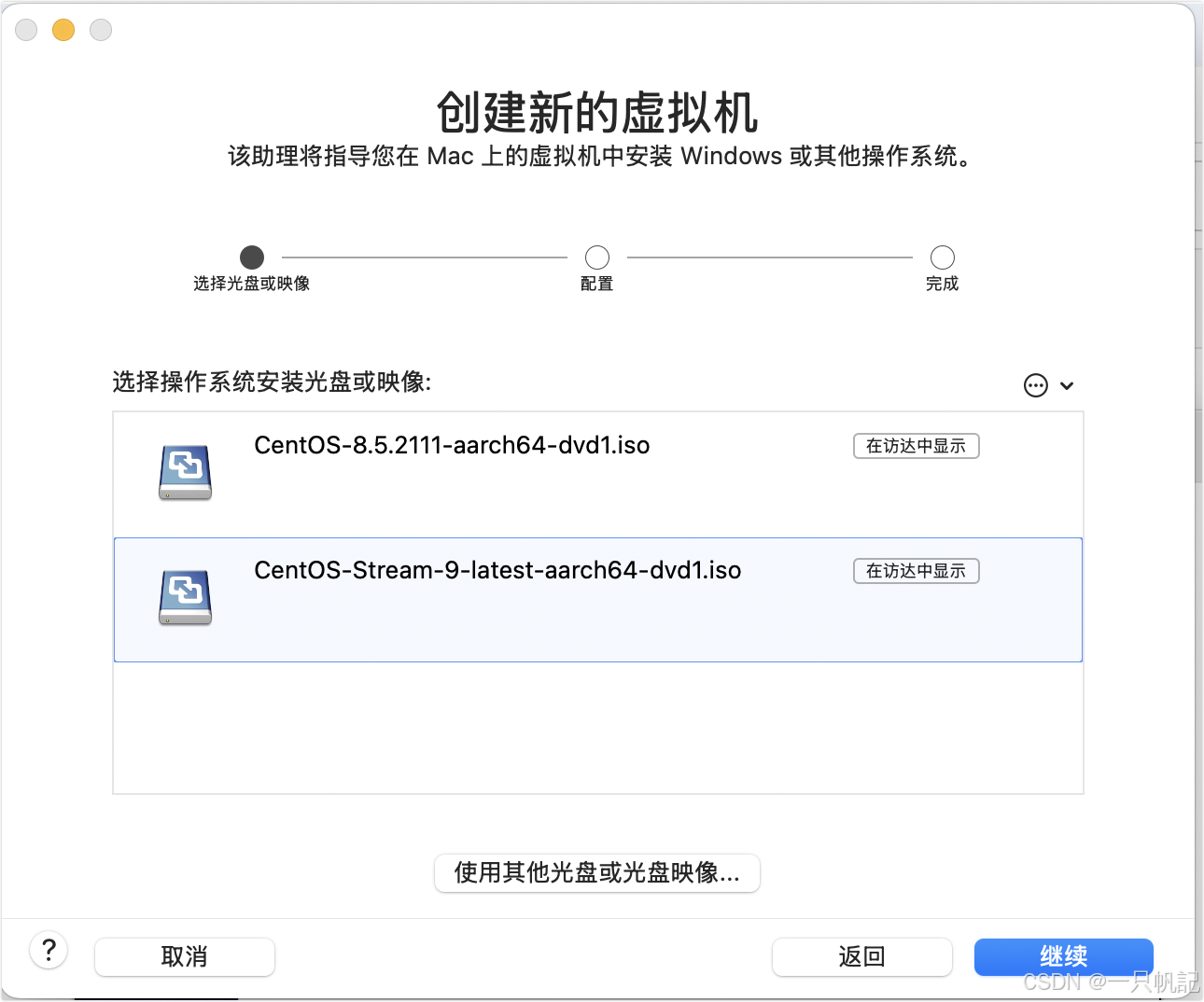Show CentOS-Stream-9 image in Finder
Screen dimensions: 1204x1002
(917, 571)
